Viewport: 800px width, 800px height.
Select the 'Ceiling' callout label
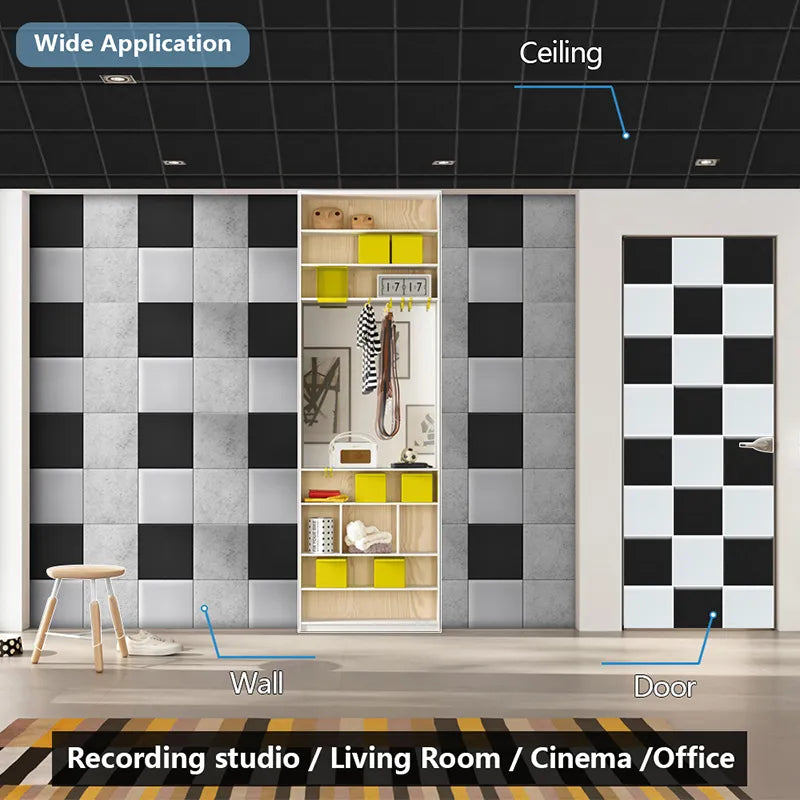click(x=562, y=55)
